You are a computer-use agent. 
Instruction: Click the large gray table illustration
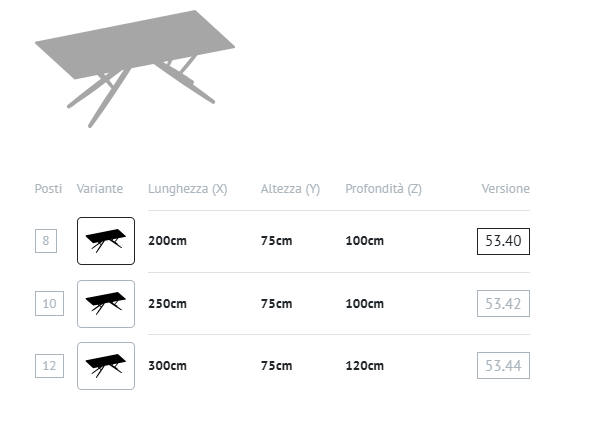click(135, 69)
